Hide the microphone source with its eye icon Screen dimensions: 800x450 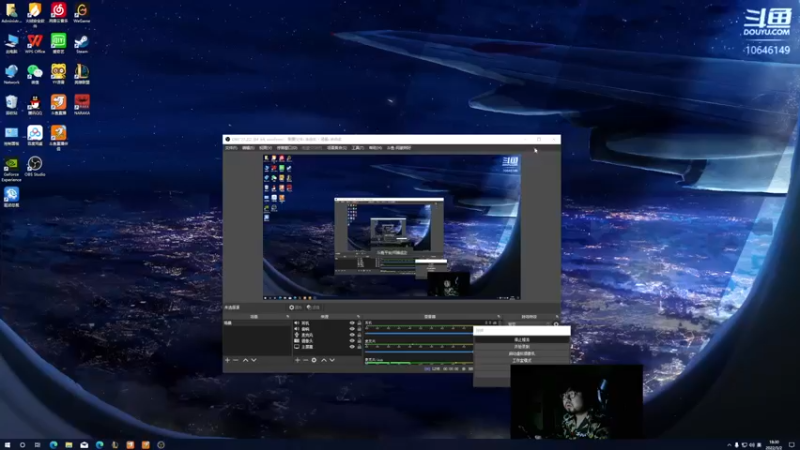(x=352, y=335)
